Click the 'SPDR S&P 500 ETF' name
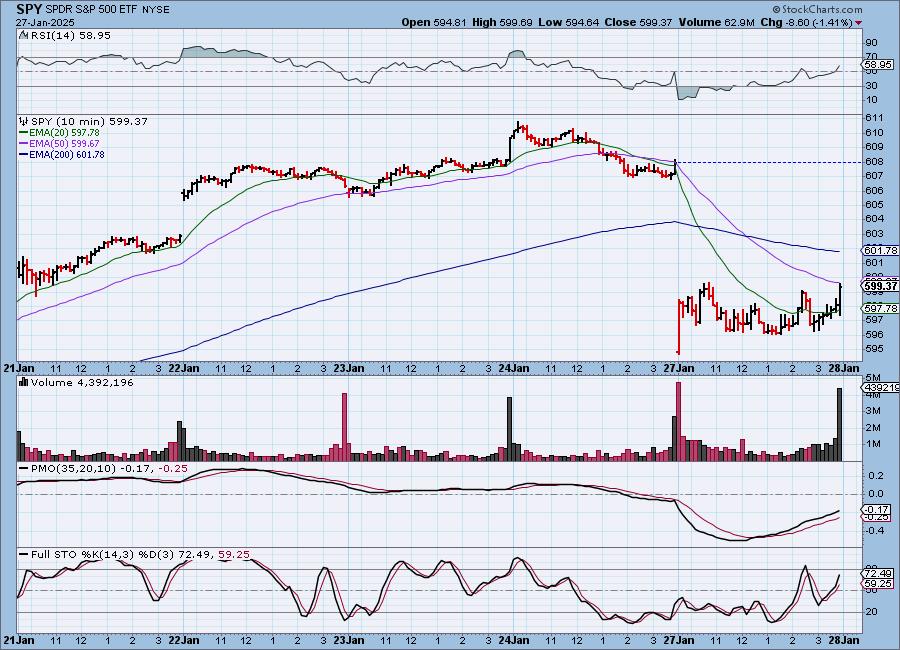Viewport: 900px width, 650px height. coord(91,10)
